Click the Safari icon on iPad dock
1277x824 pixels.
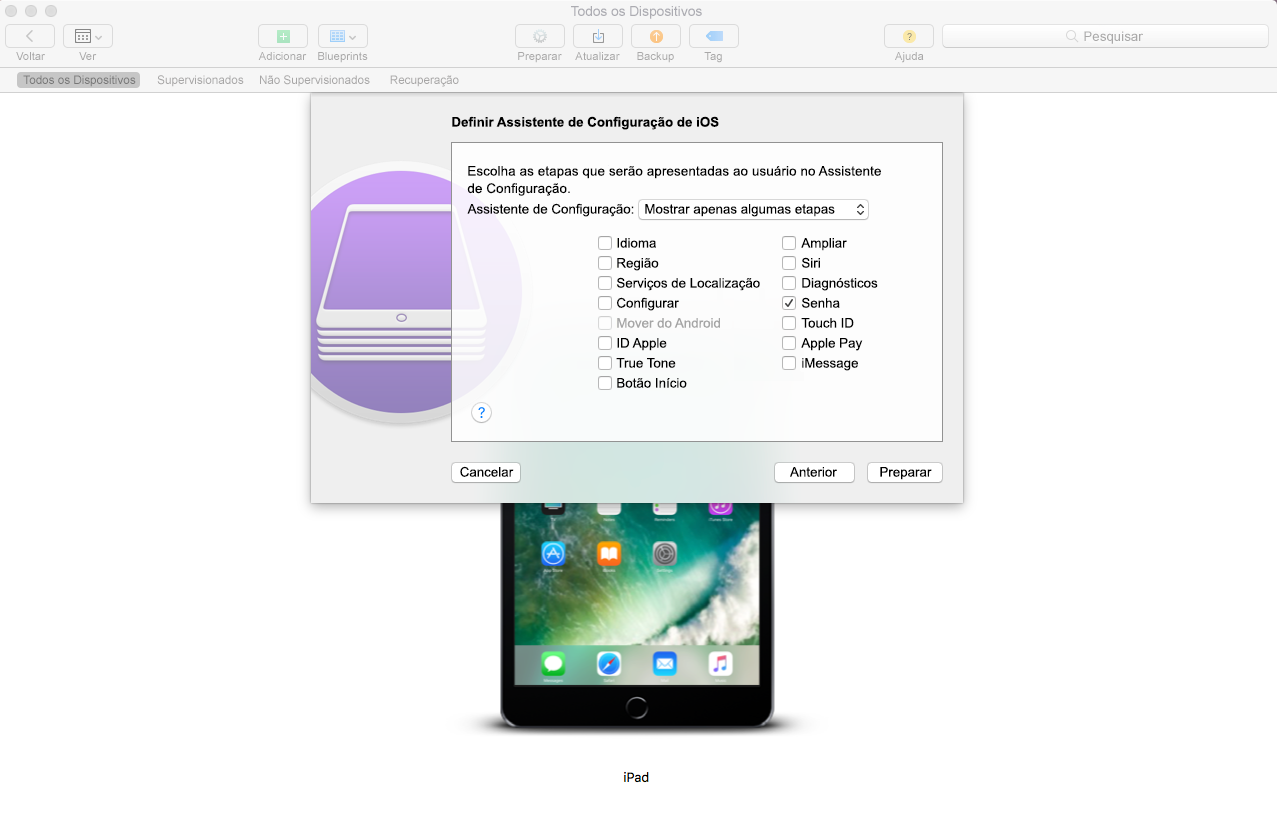pyautogui.click(x=609, y=663)
